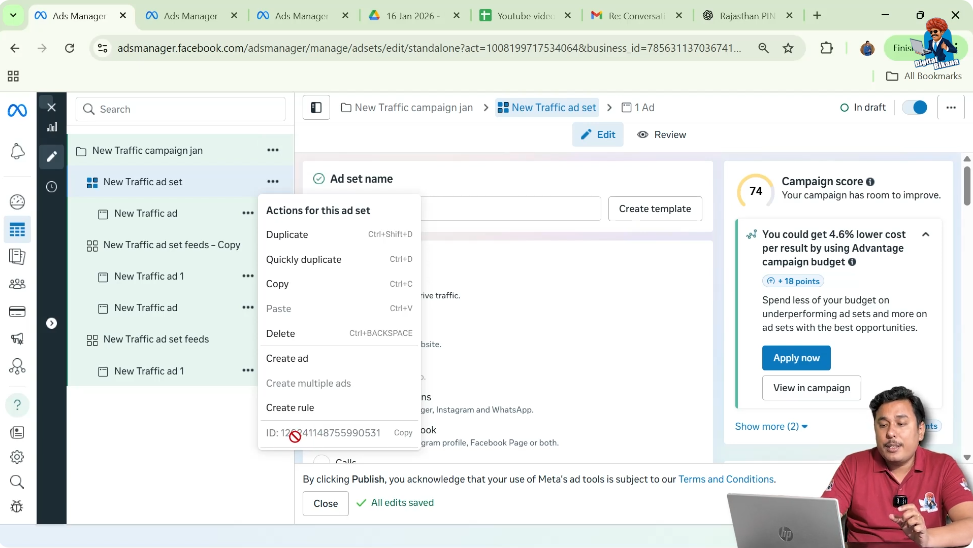Open the 1 Ad breadcrumb
973x548 pixels.
click(x=638, y=107)
